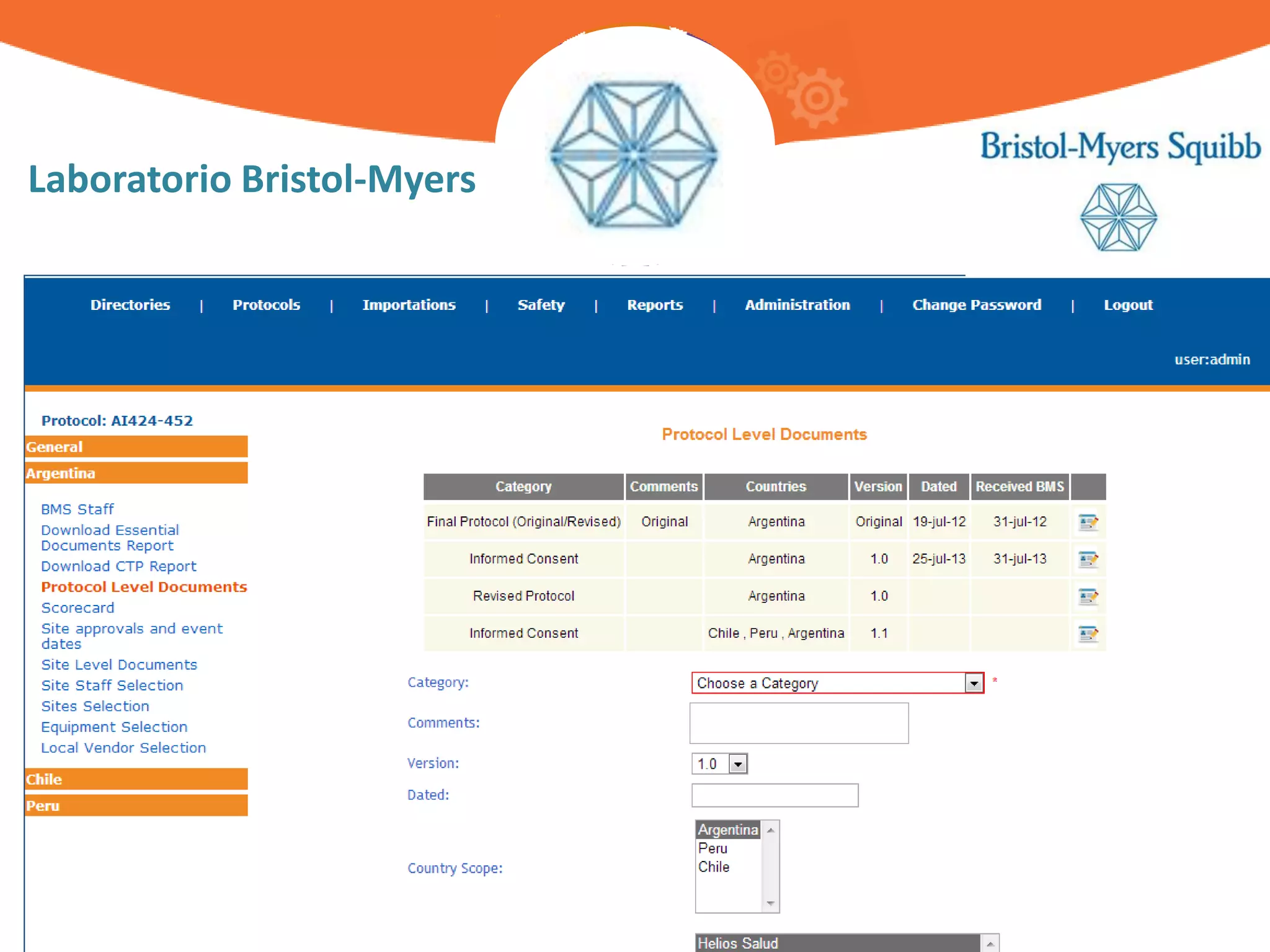
Task: Open Protocol Level Documents link
Action: pyautogui.click(x=144, y=587)
